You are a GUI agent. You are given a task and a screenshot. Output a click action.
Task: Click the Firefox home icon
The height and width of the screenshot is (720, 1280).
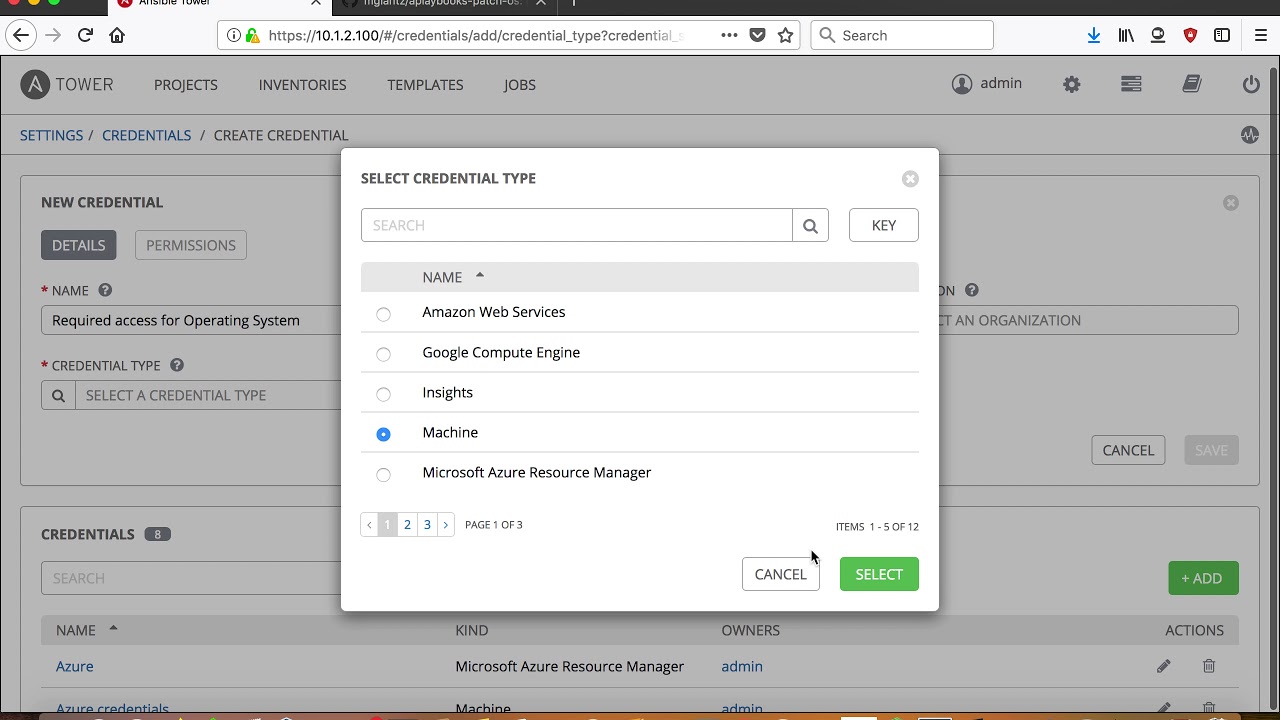[117, 35]
